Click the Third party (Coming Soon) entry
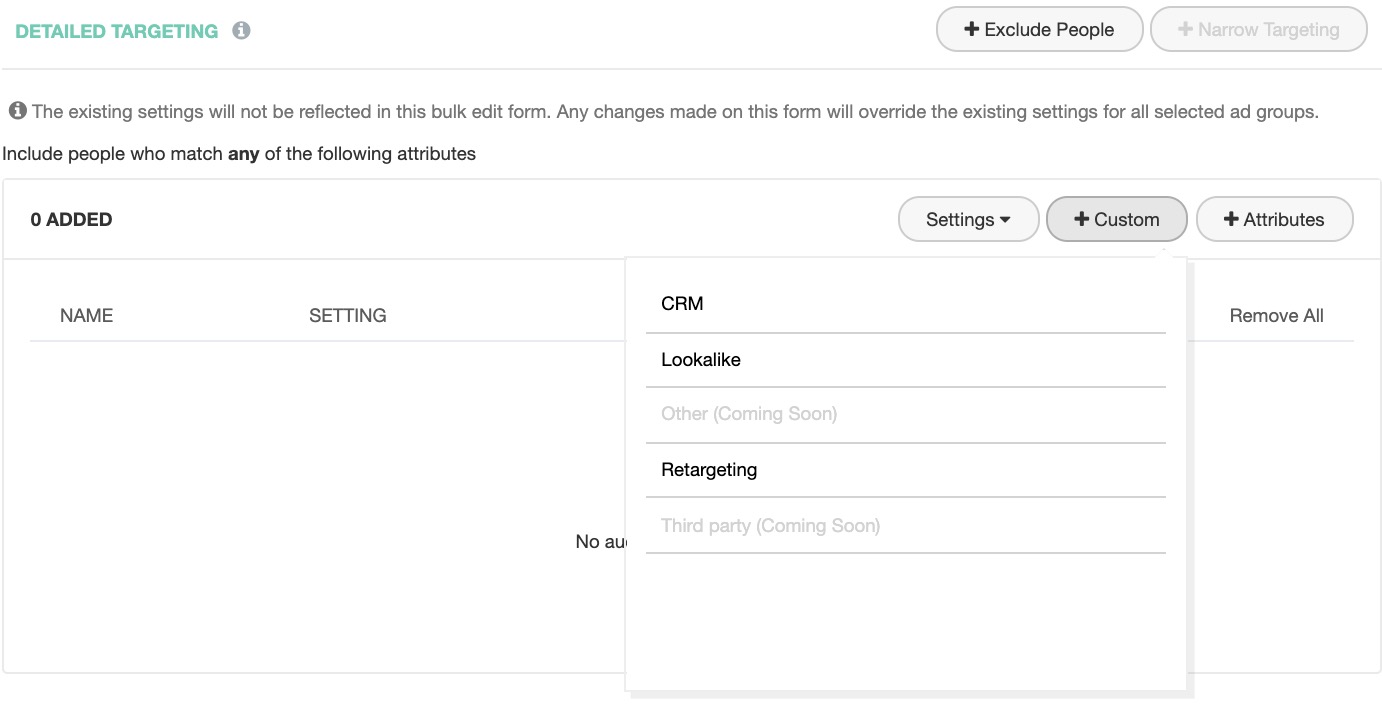Screen dimensions: 1382x710 (x=770, y=526)
